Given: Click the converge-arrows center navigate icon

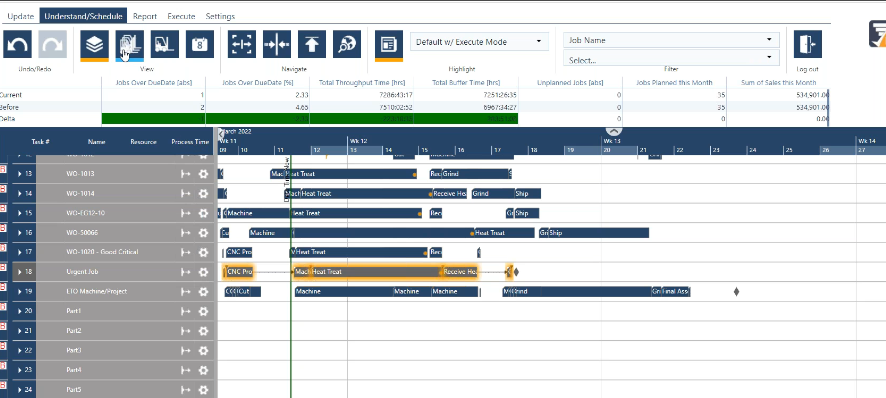Looking at the screenshot, I should [277, 44].
